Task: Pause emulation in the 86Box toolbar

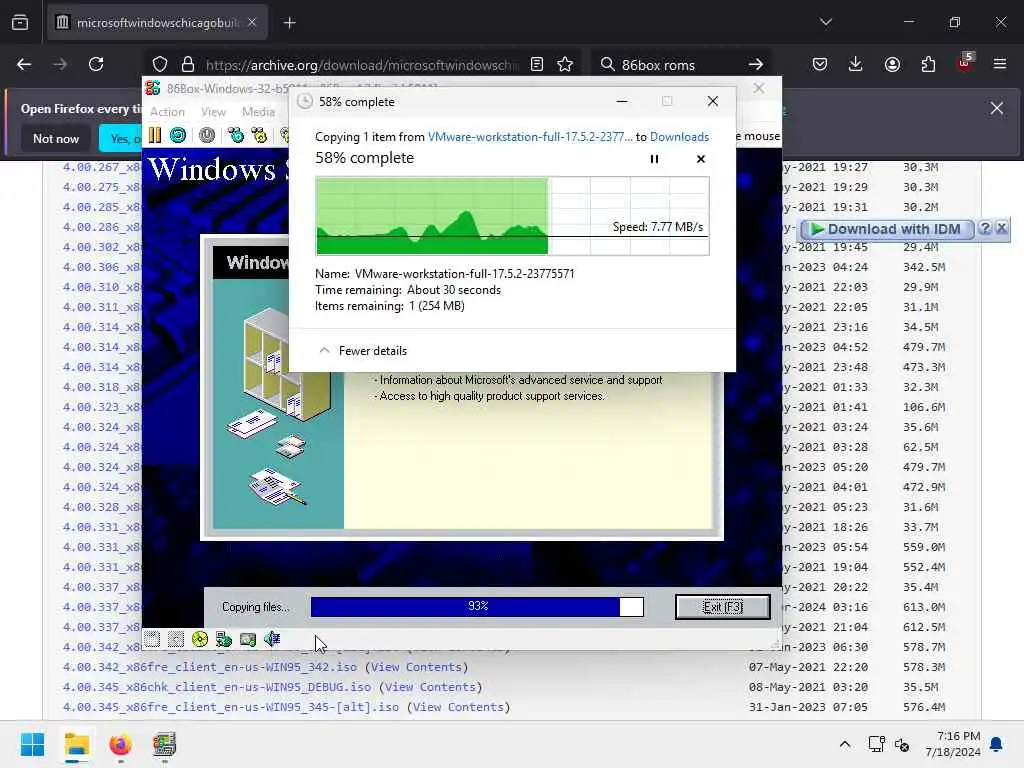Action: point(155,135)
